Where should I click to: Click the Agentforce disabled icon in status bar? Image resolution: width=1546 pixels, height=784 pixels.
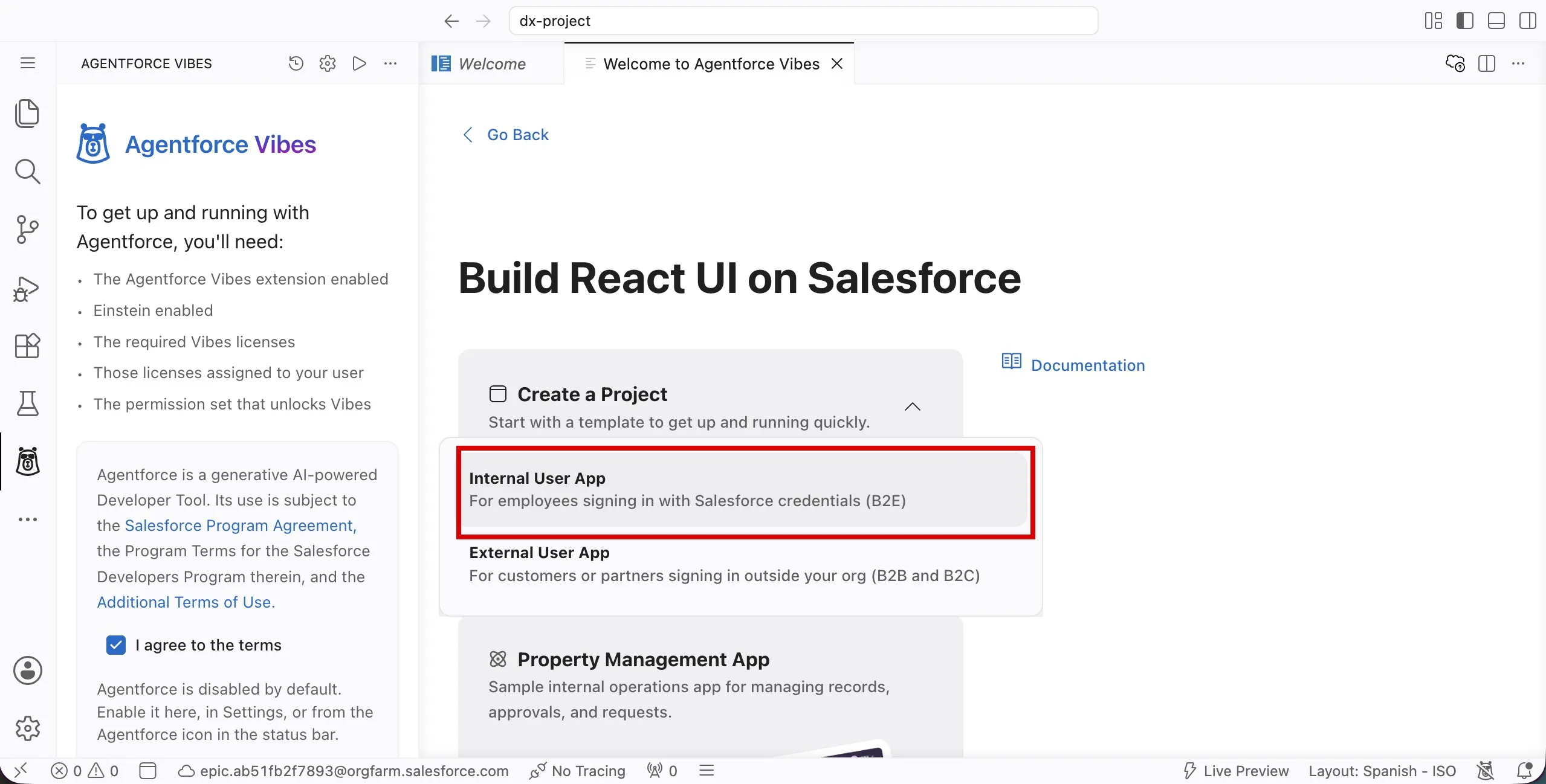1486,771
